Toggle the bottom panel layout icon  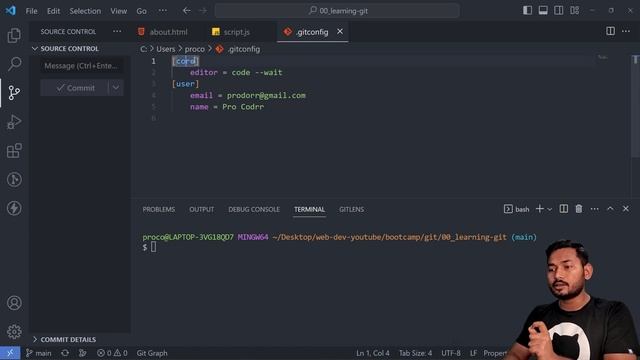[x=543, y=11]
